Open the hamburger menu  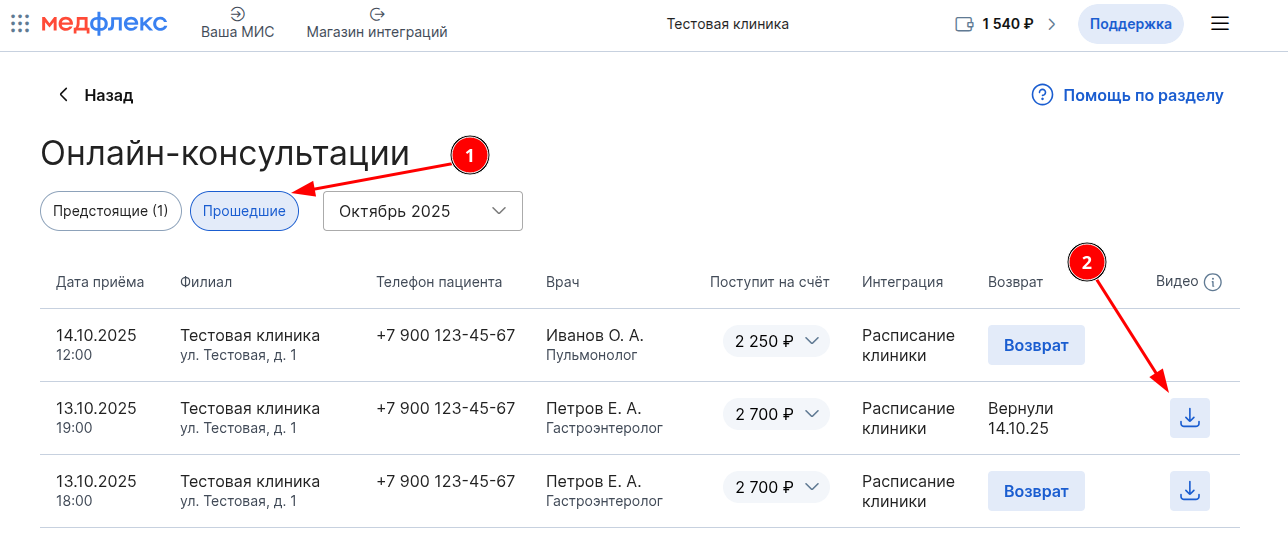click(x=1220, y=24)
